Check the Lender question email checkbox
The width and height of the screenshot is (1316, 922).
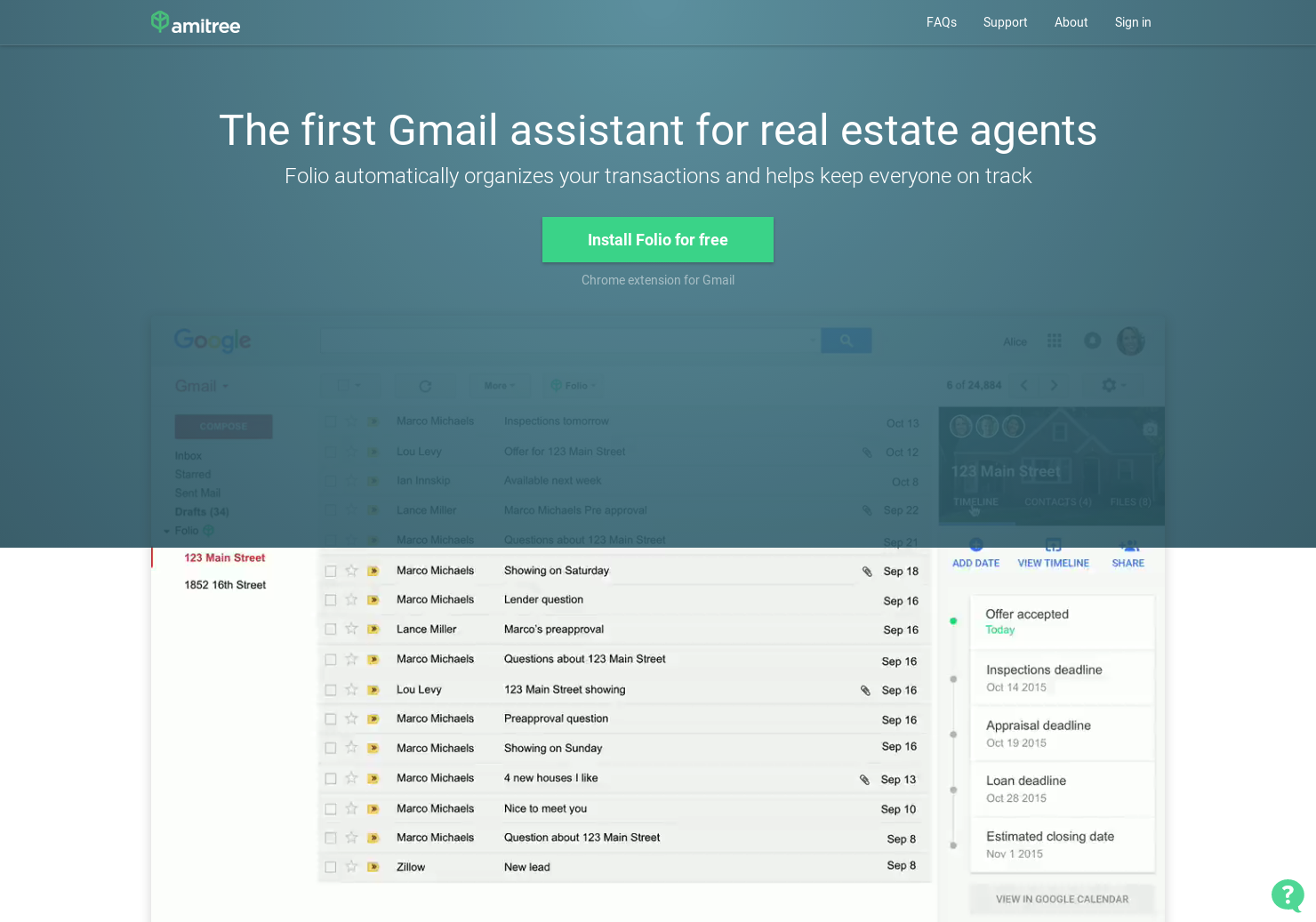tap(331, 600)
